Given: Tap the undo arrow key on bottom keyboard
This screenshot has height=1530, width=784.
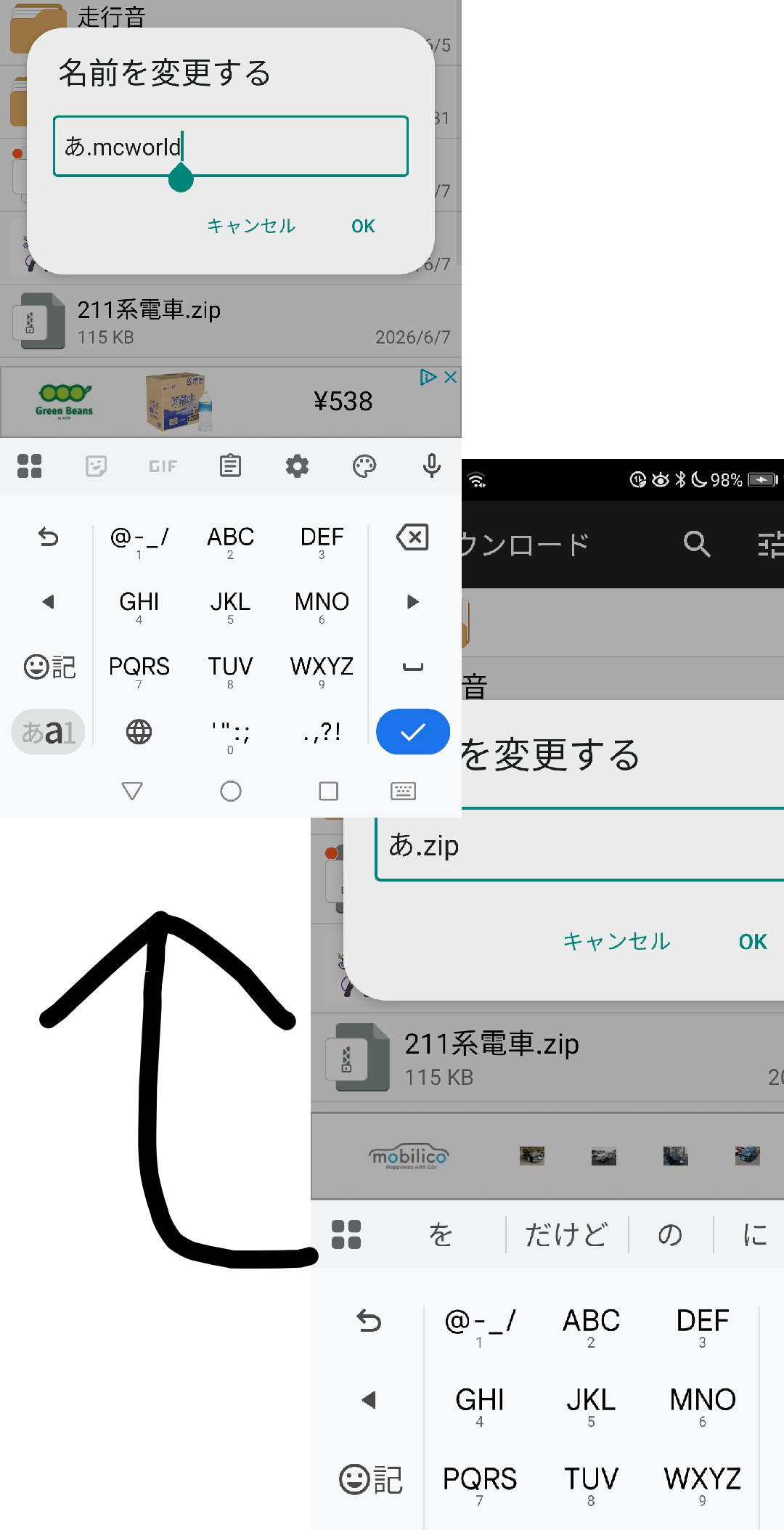Looking at the screenshot, I should point(369,1321).
